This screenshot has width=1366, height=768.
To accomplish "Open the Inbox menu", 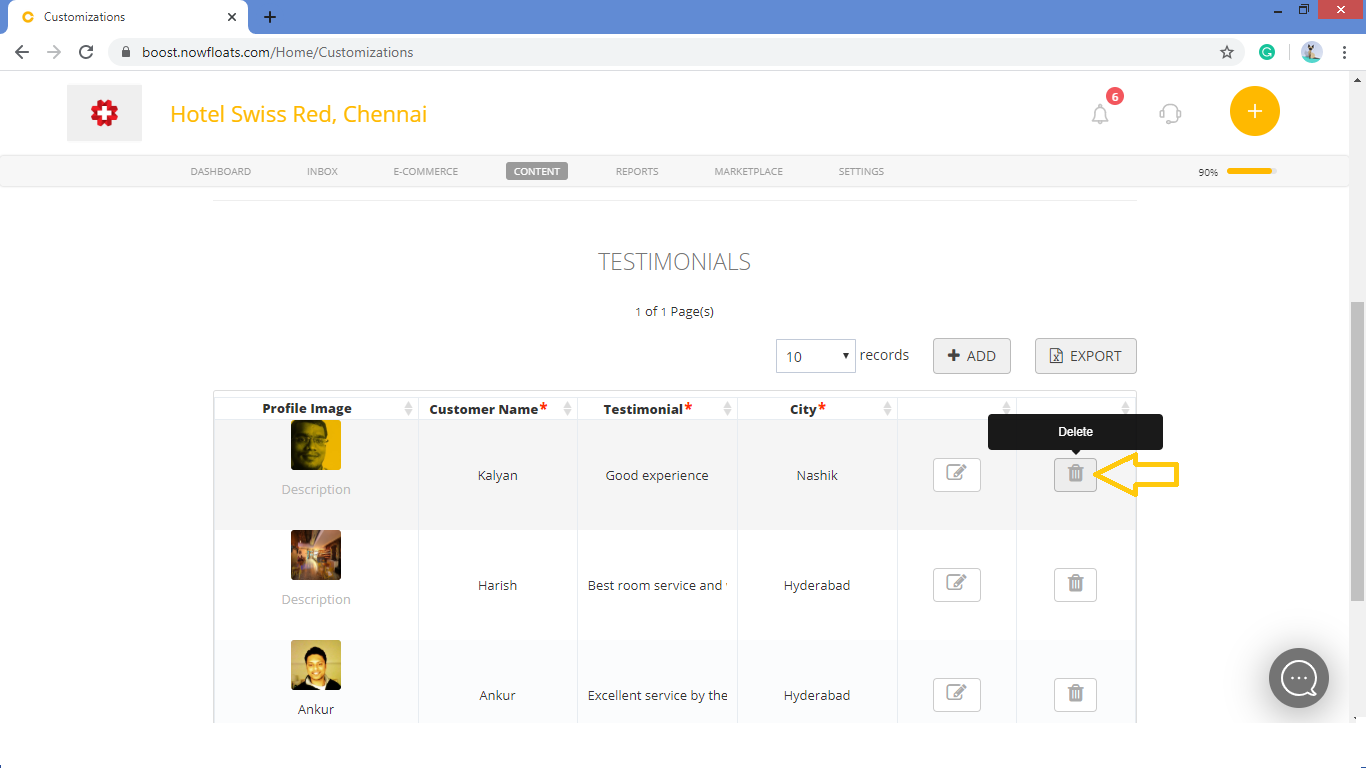I will pyautogui.click(x=322, y=171).
